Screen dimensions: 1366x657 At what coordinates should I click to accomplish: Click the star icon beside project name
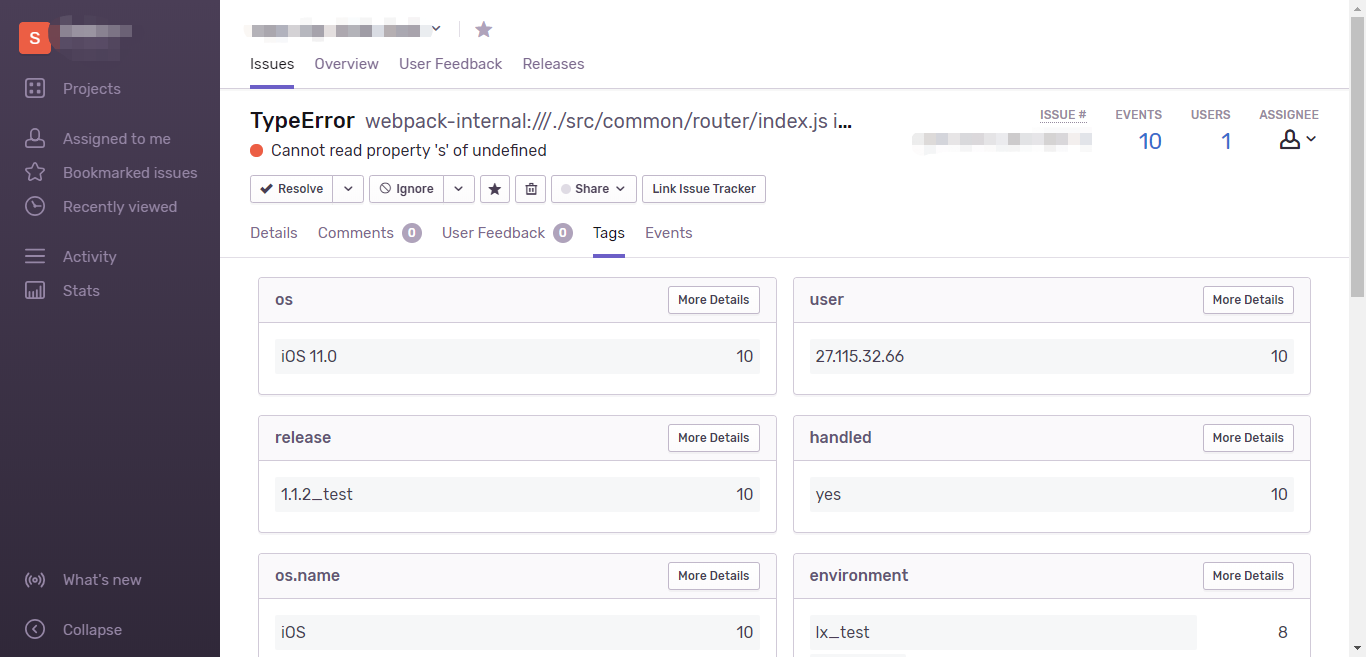[484, 30]
